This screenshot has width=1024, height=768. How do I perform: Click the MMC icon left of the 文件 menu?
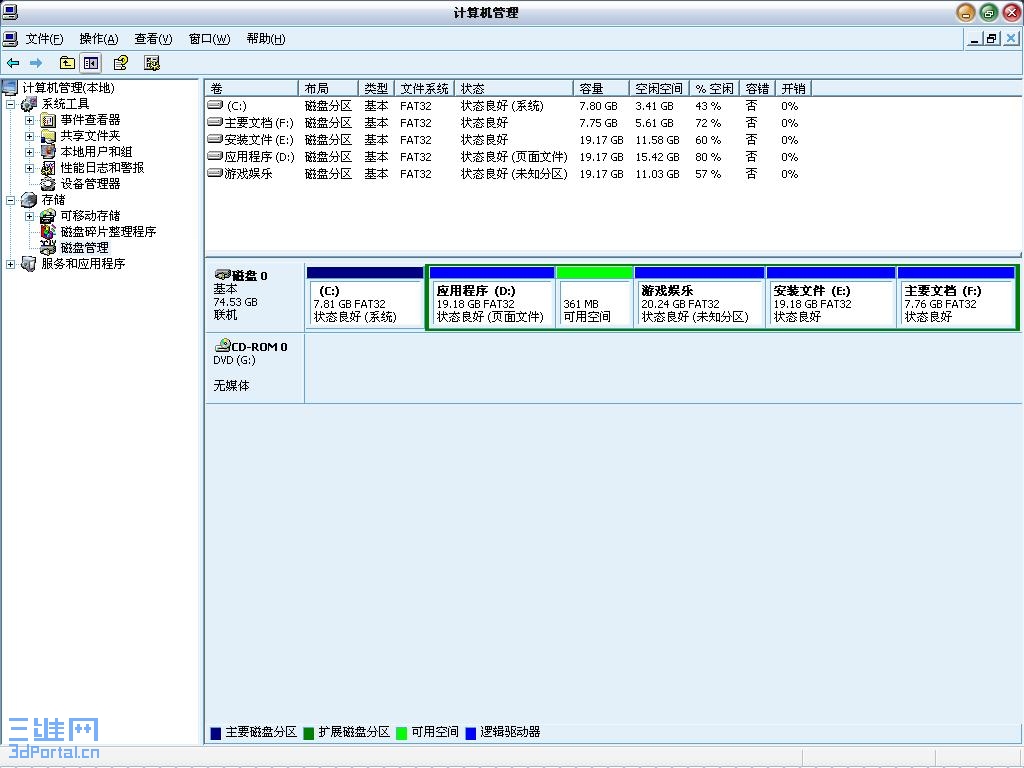click(x=10, y=39)
